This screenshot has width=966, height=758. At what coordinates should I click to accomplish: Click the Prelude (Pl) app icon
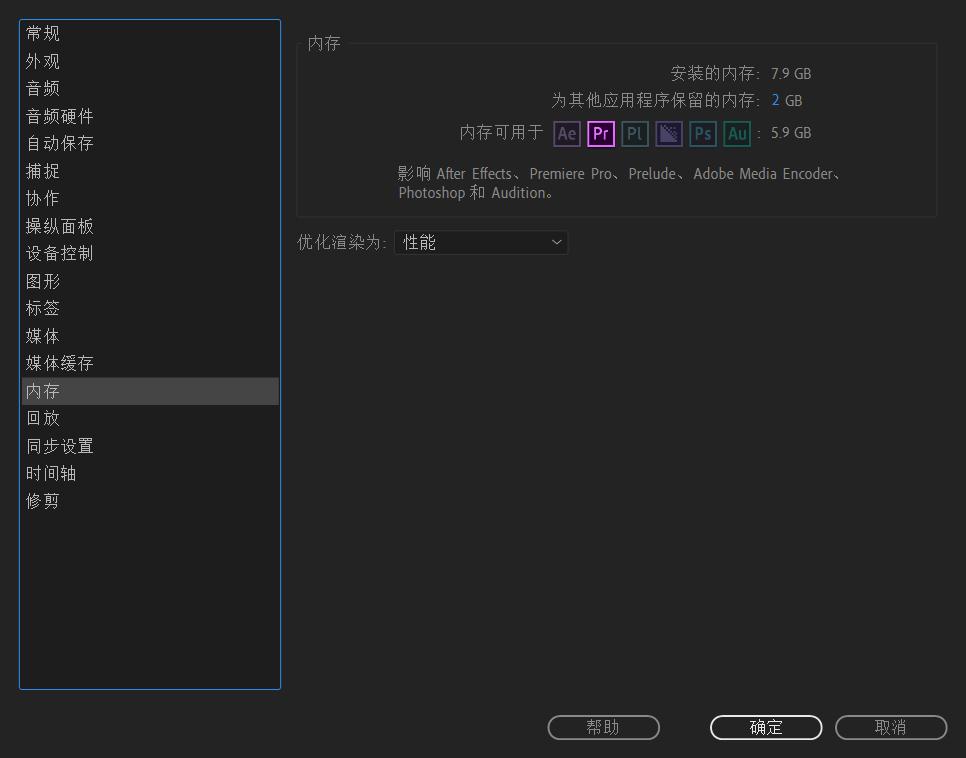pyautogui.click(x=634, y=133)
